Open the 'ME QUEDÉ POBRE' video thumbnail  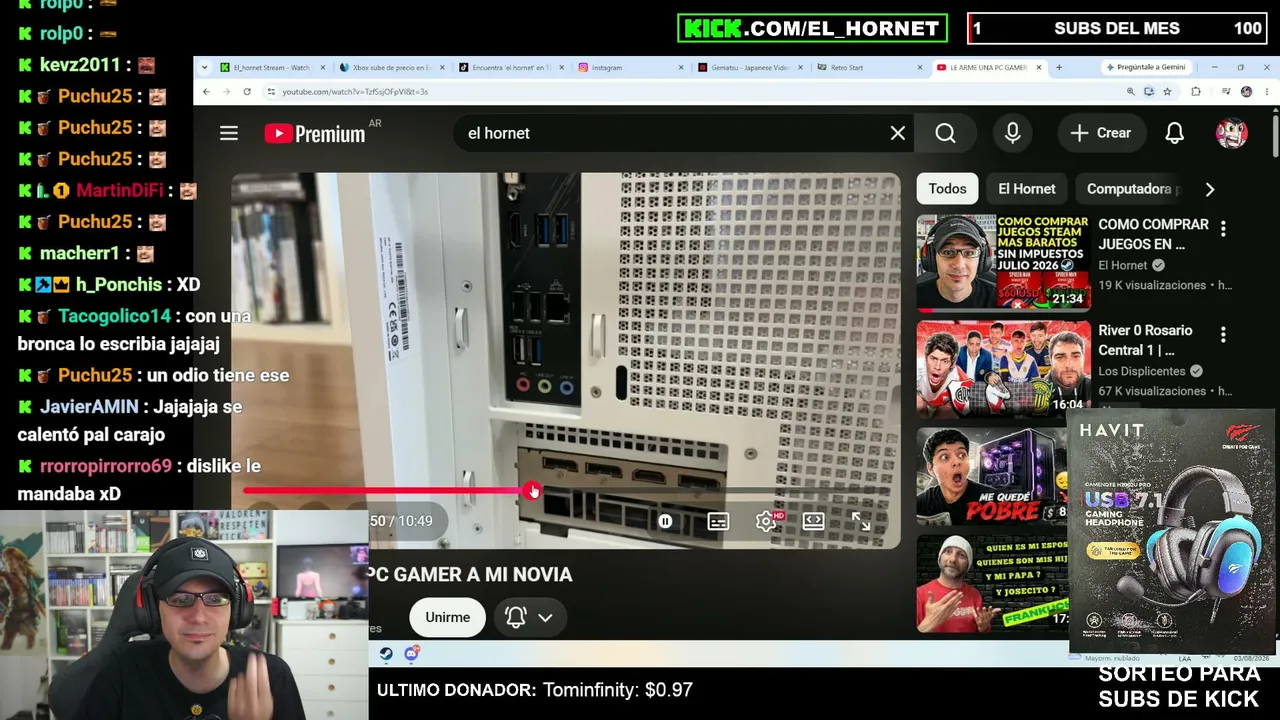tap(992, 476)
